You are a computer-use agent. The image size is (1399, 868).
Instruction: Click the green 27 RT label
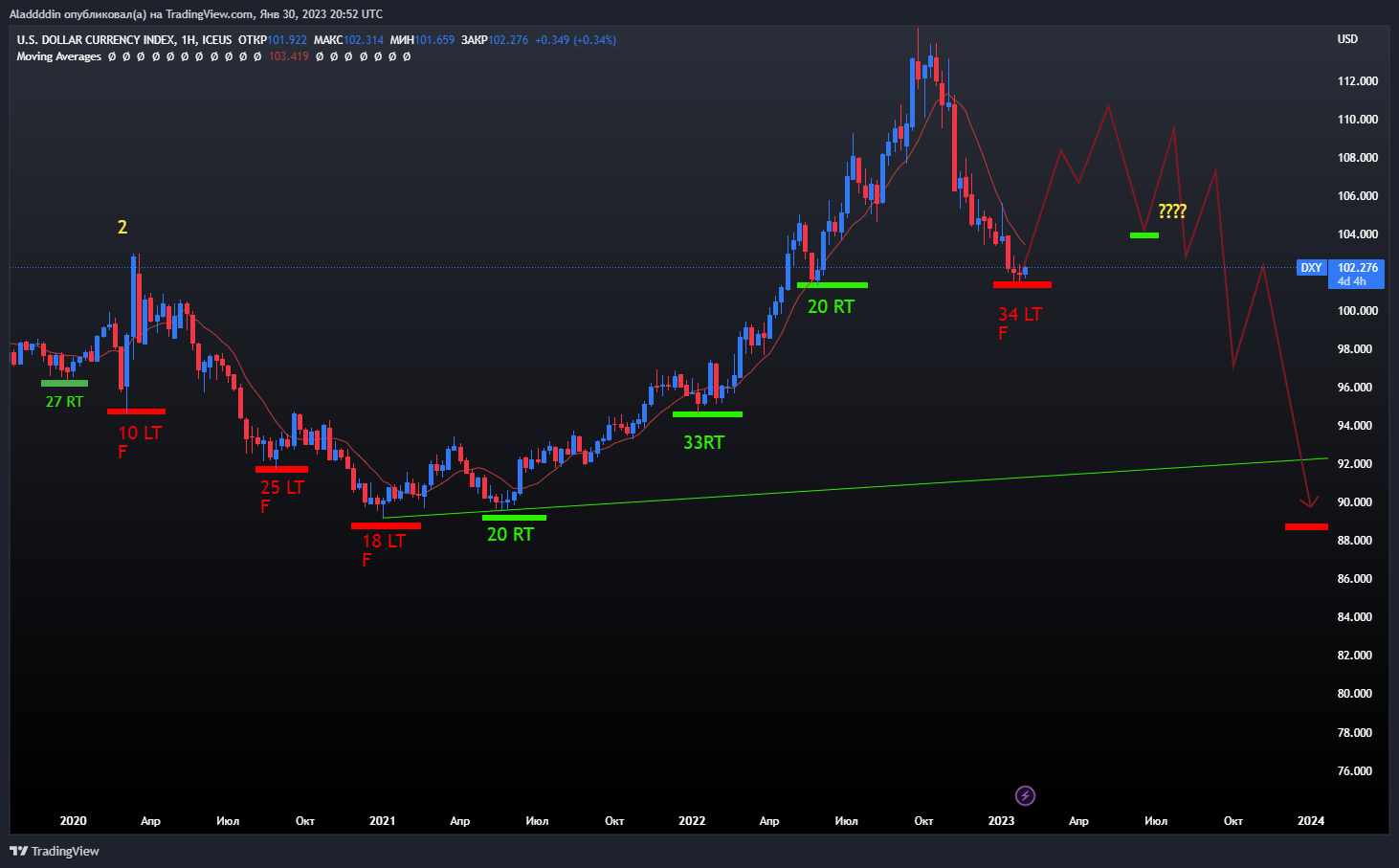(64, 402)
